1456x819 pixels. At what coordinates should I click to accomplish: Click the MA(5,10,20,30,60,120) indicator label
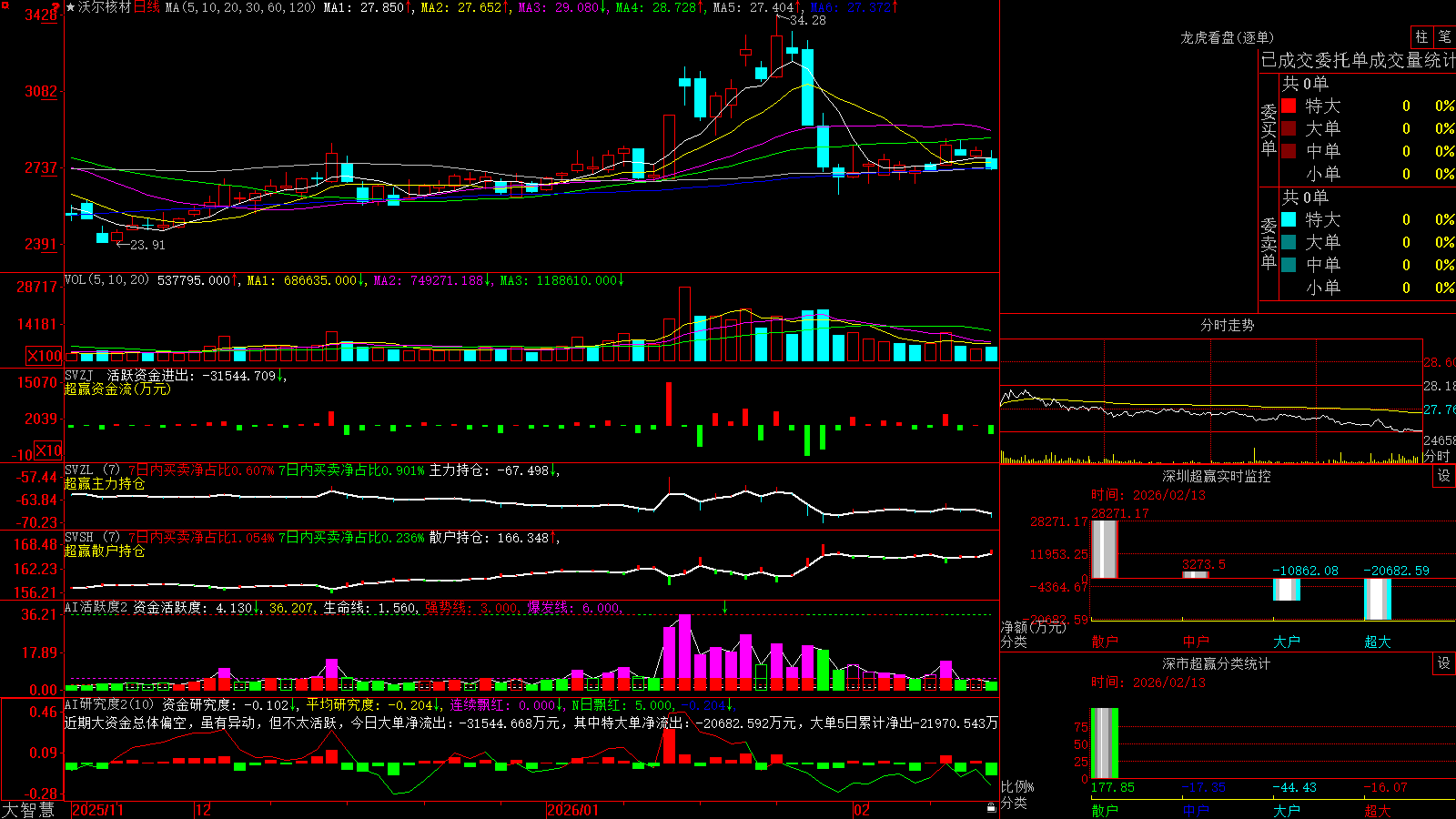click(x=240, y=7)
